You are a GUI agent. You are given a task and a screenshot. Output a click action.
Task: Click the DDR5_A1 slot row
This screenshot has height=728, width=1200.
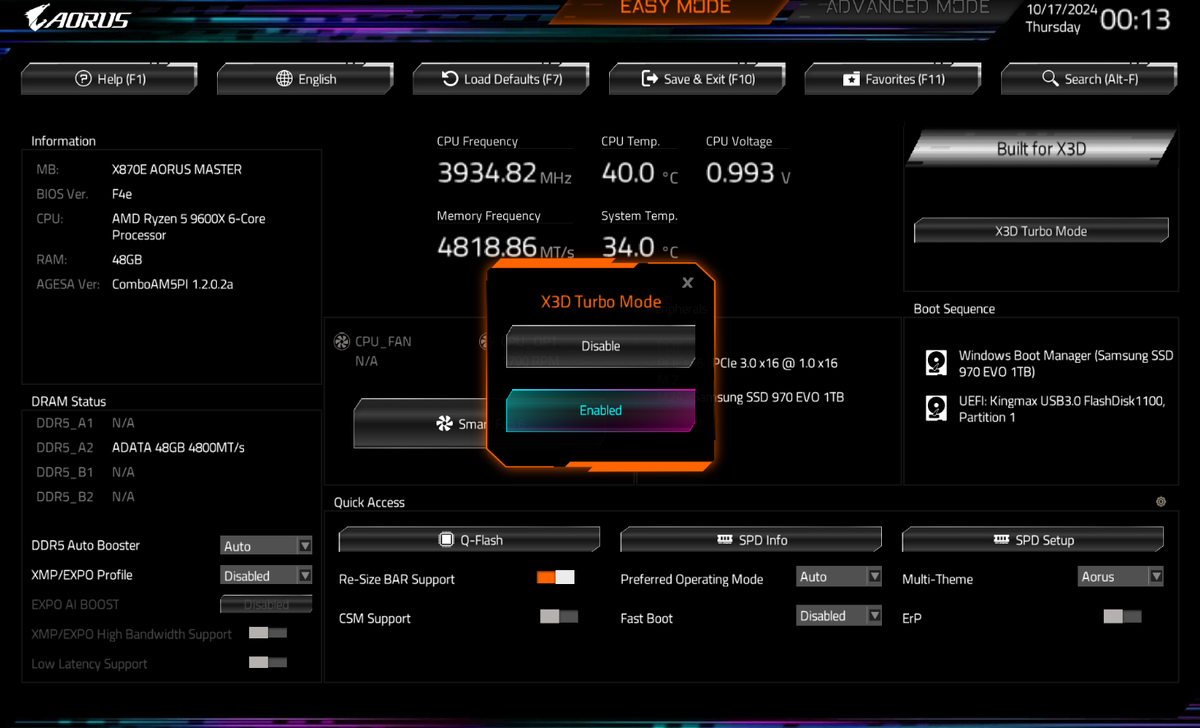pos(86,423)
